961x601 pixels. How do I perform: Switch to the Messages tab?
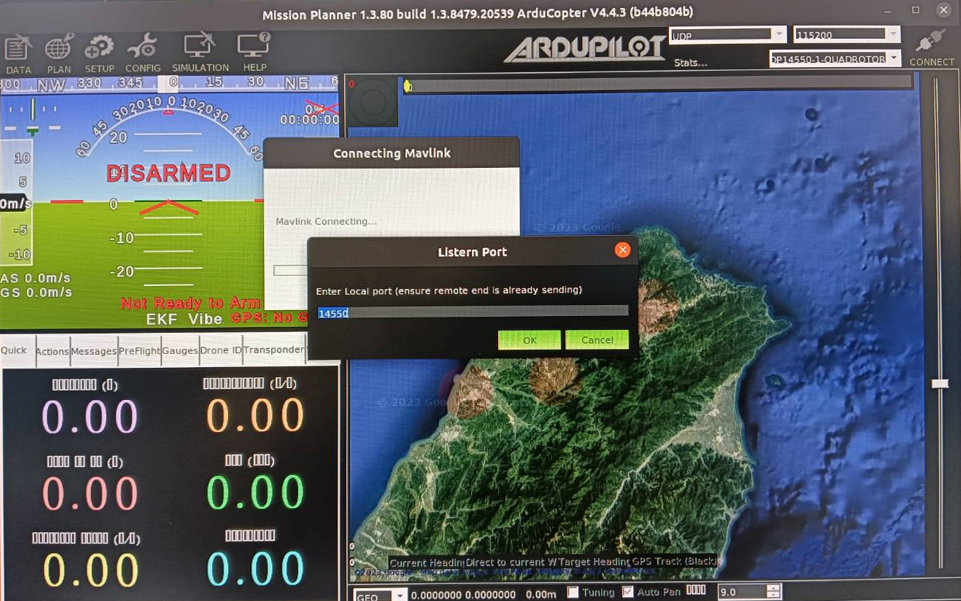click(x=93, y=351)
